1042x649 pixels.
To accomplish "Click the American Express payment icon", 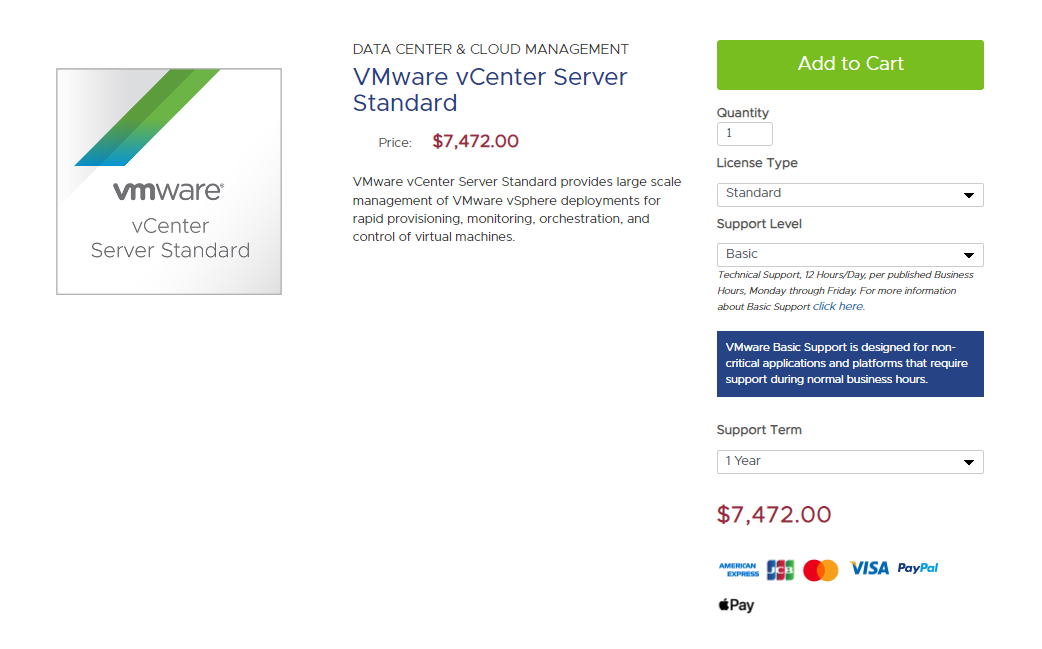I will [738, 569].
